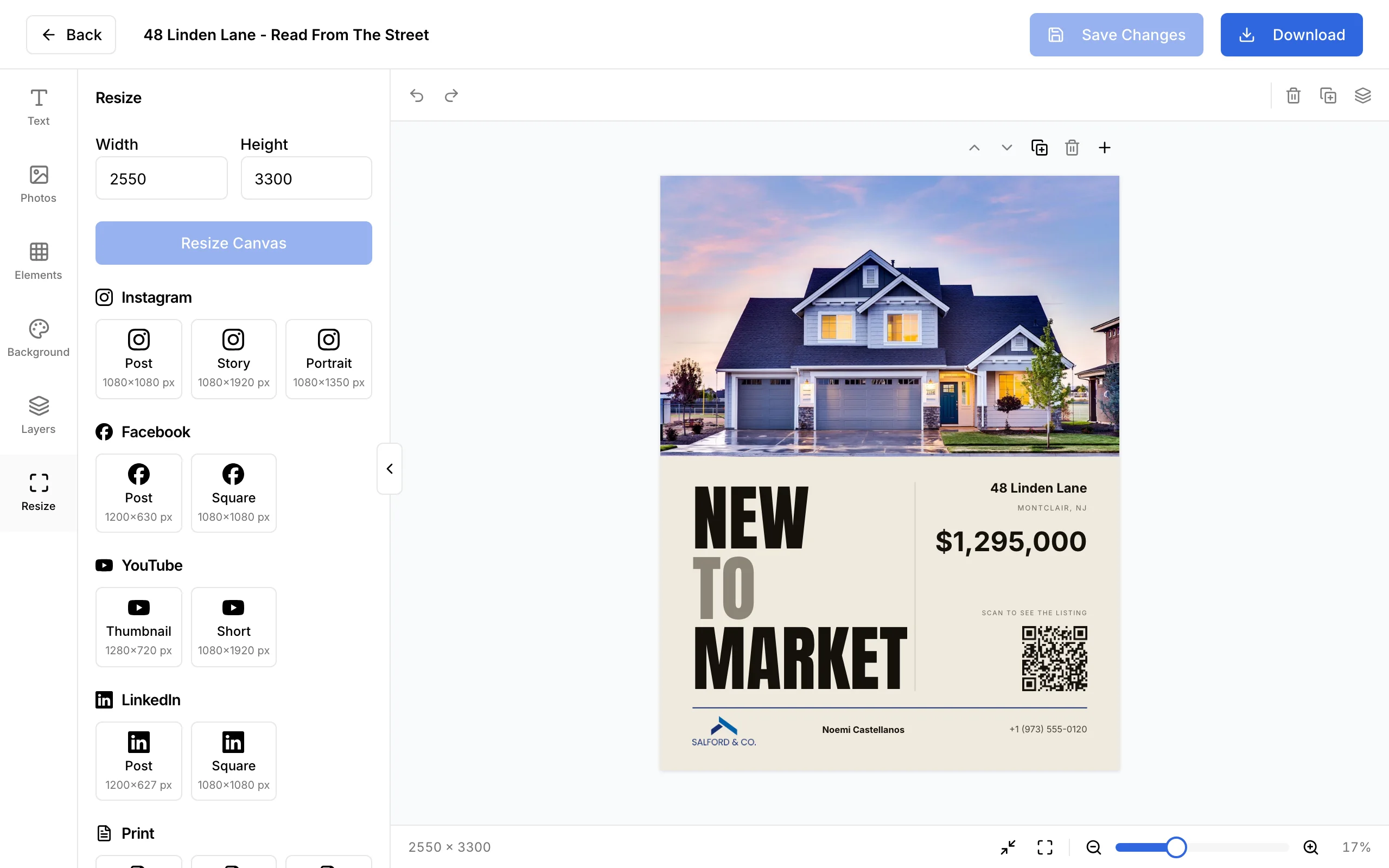Open the Photos panel
Viewport: 1389px width, 868px height.
[x=39, y=184]
